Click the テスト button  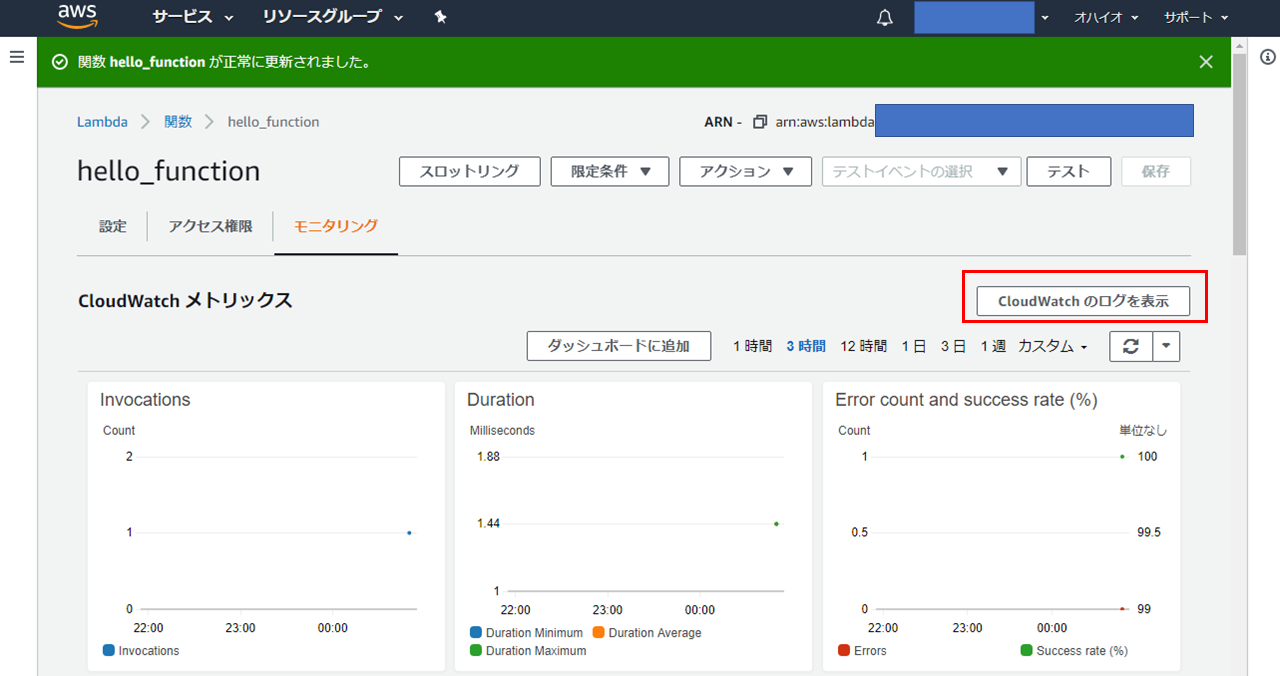1069,171
